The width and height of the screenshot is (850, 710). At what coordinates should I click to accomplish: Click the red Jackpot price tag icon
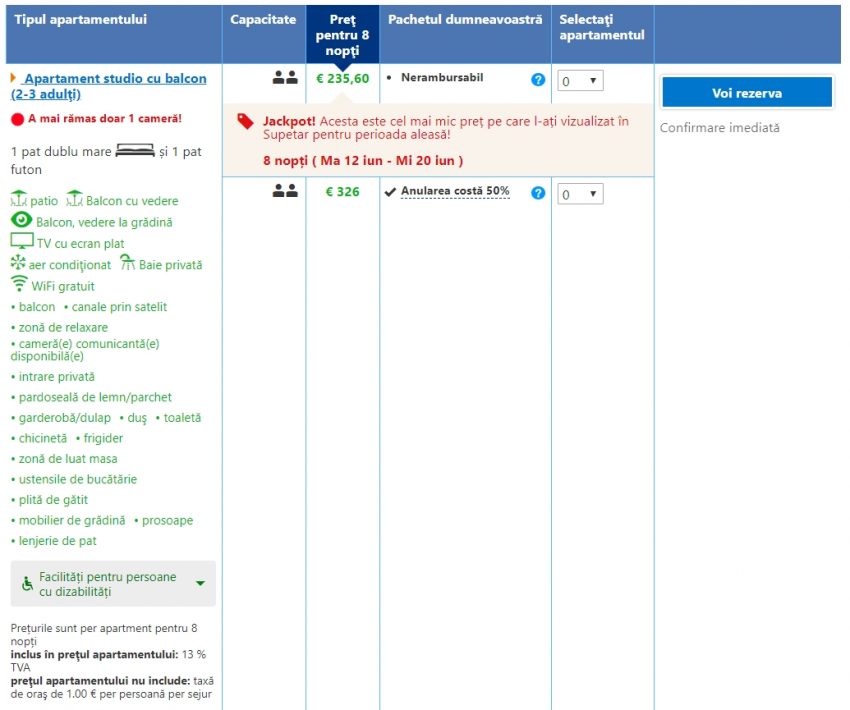pos(245,121)
